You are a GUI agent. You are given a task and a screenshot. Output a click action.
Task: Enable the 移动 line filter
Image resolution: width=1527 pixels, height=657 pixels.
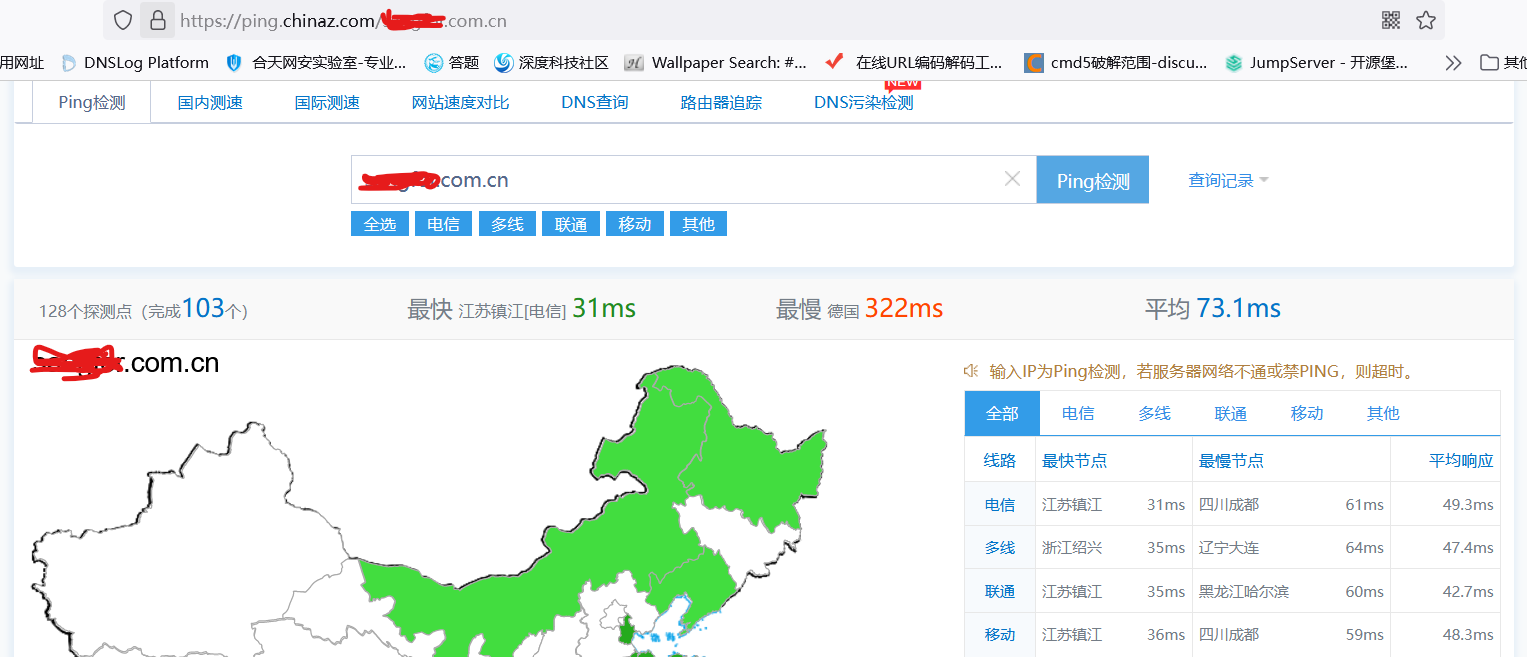tap(634, 223)
